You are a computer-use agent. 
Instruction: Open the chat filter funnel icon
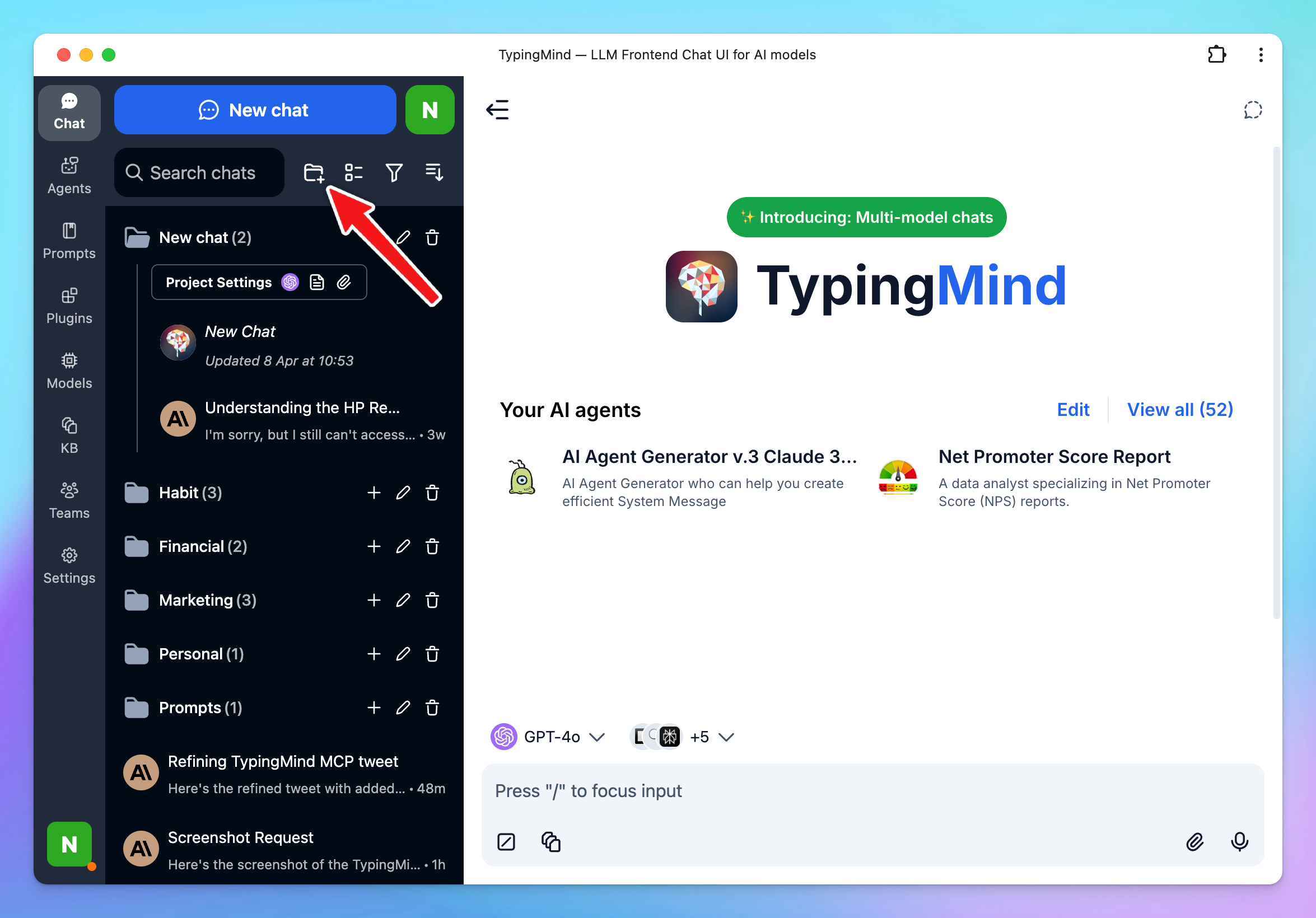tap(394, 172)
